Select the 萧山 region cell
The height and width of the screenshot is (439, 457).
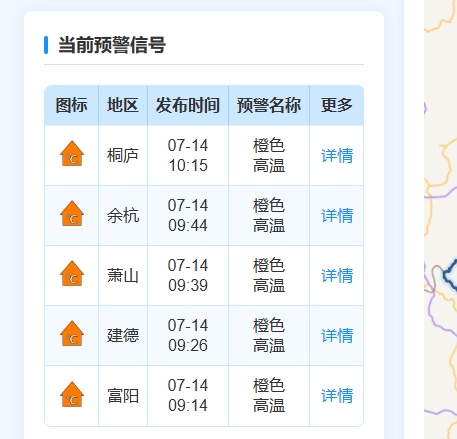pos(123,276)
